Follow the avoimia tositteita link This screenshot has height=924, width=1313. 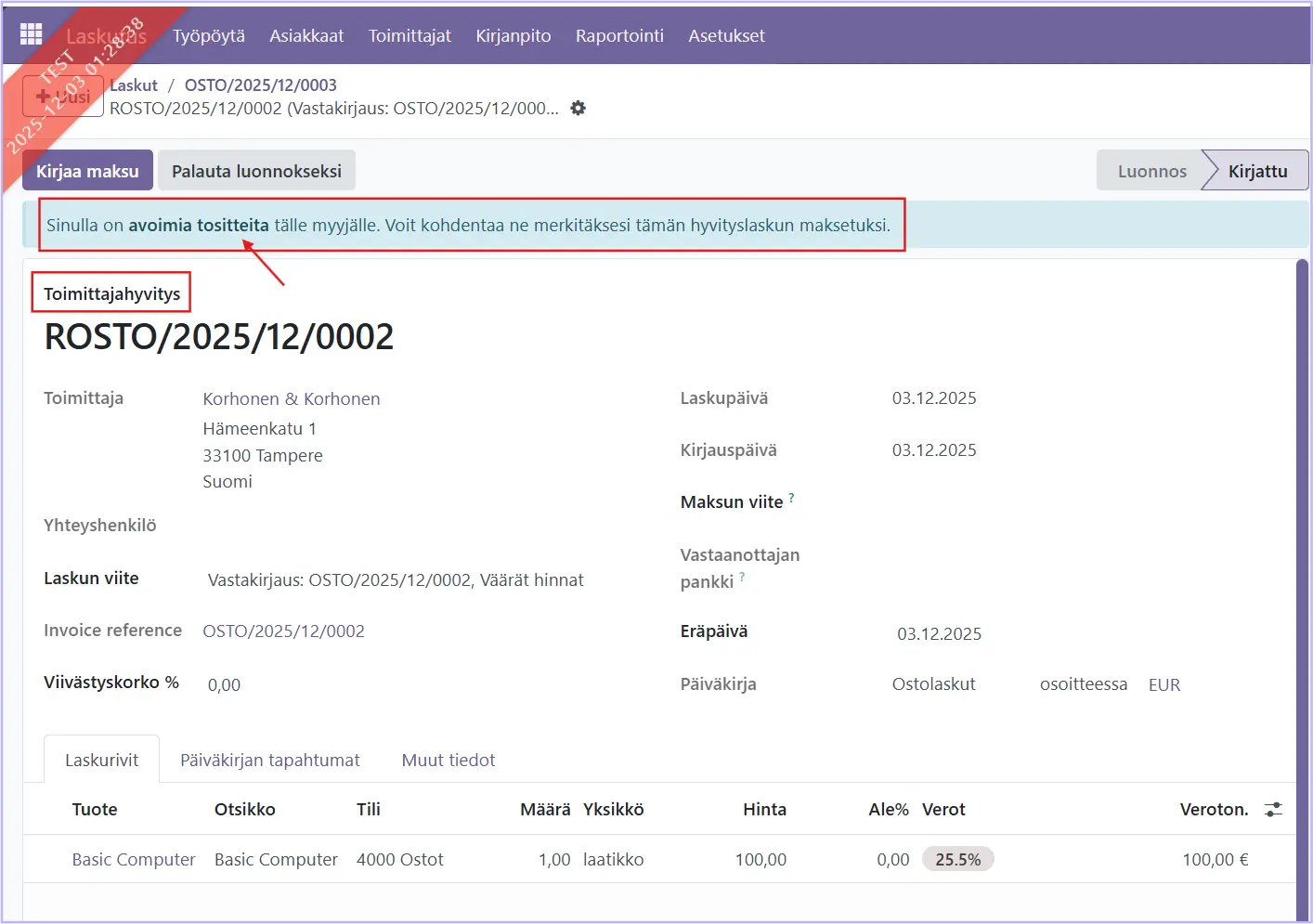[x=198, y=225]
